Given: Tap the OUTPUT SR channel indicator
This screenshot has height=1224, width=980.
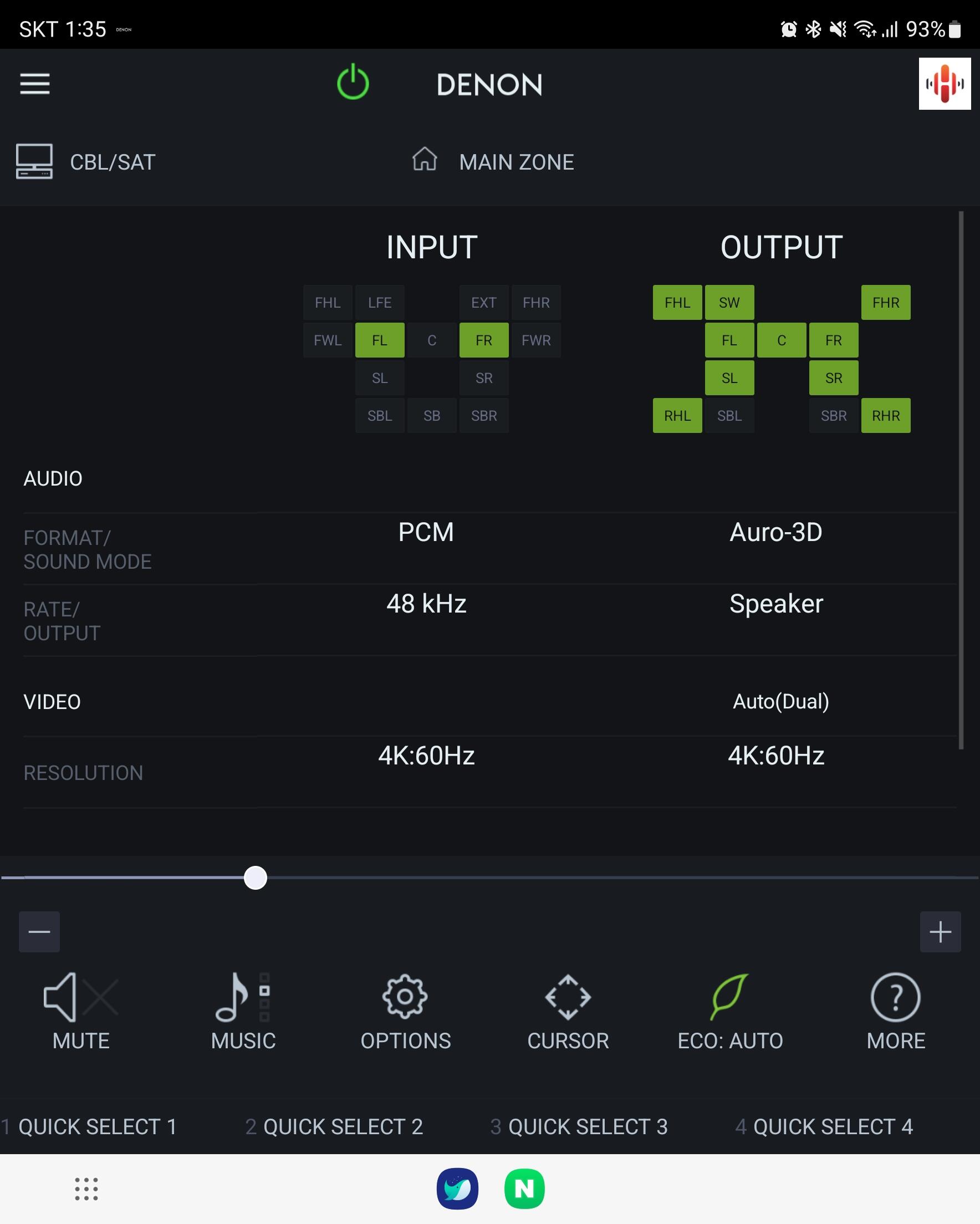Looking at the screenshot, I should click(834, 378).
